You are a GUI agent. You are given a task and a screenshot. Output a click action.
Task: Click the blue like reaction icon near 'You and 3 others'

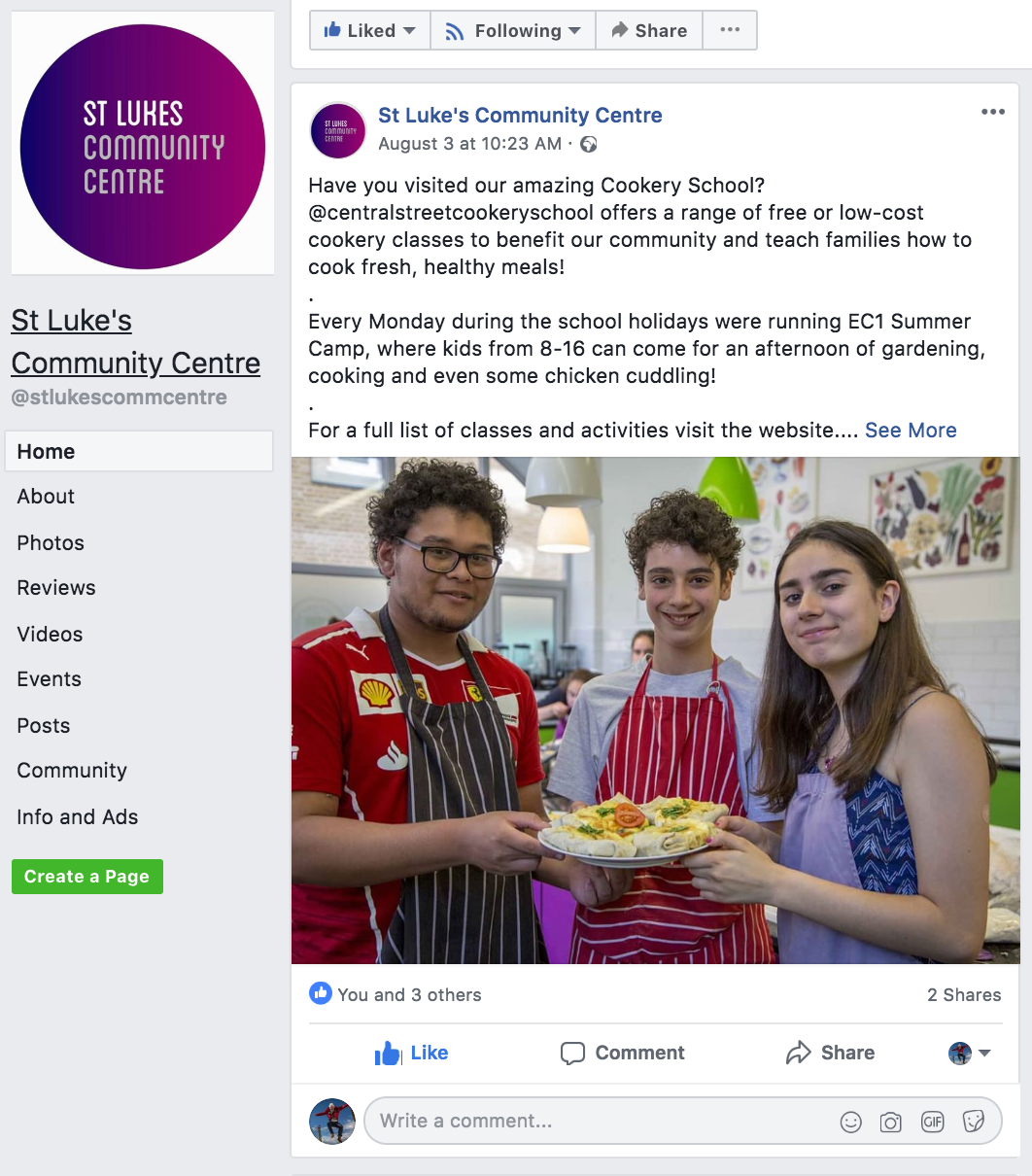pos(320,993)
